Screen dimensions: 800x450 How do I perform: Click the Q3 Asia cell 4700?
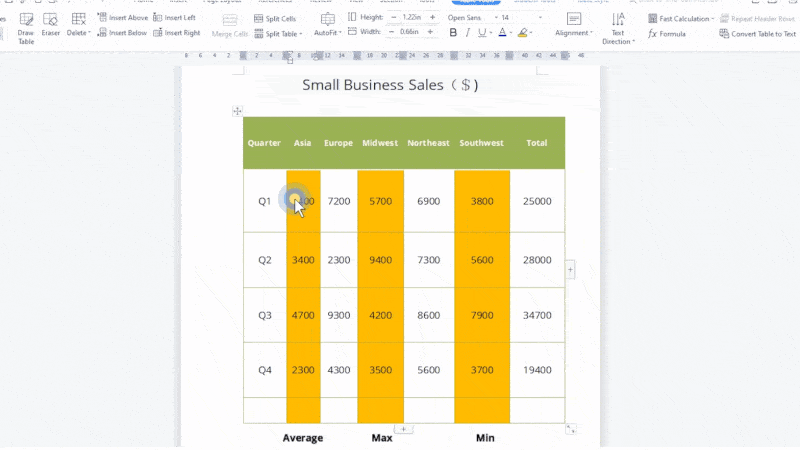click(x=303, y=315)
